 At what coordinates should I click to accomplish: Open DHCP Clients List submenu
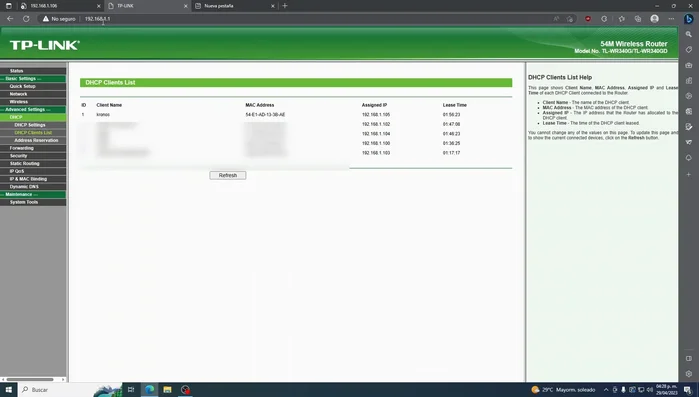(33, 133)
